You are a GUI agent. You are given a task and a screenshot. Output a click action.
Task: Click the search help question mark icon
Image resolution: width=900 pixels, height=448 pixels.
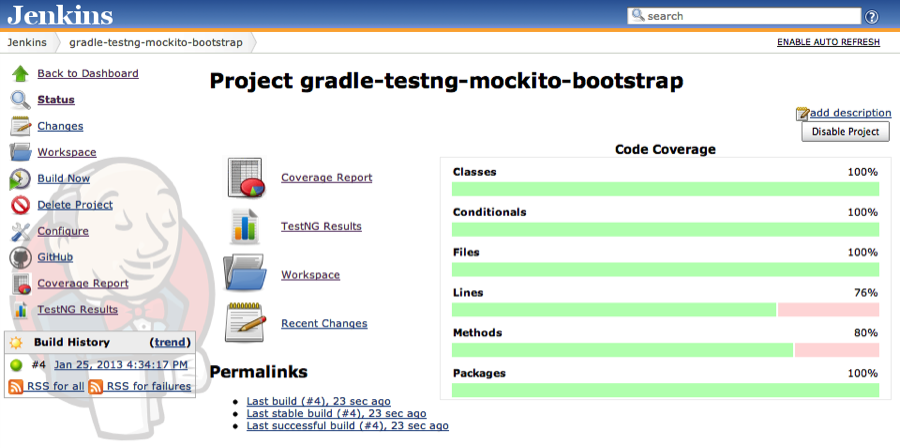point(871,17)
